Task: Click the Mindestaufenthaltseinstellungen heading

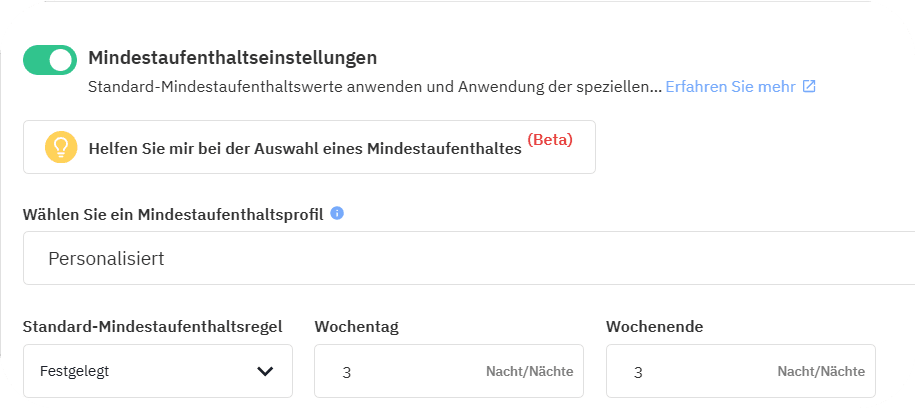Action: [232, 57]
